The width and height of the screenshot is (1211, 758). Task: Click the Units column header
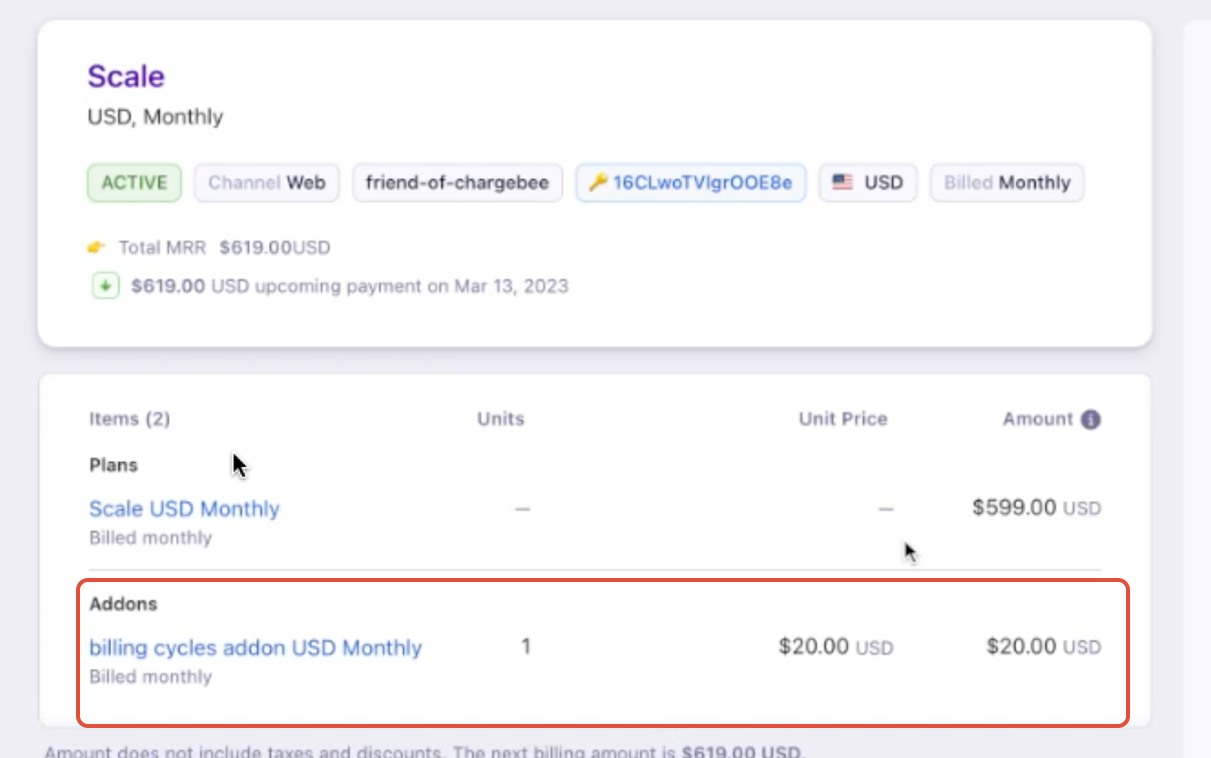coord(500,419)
